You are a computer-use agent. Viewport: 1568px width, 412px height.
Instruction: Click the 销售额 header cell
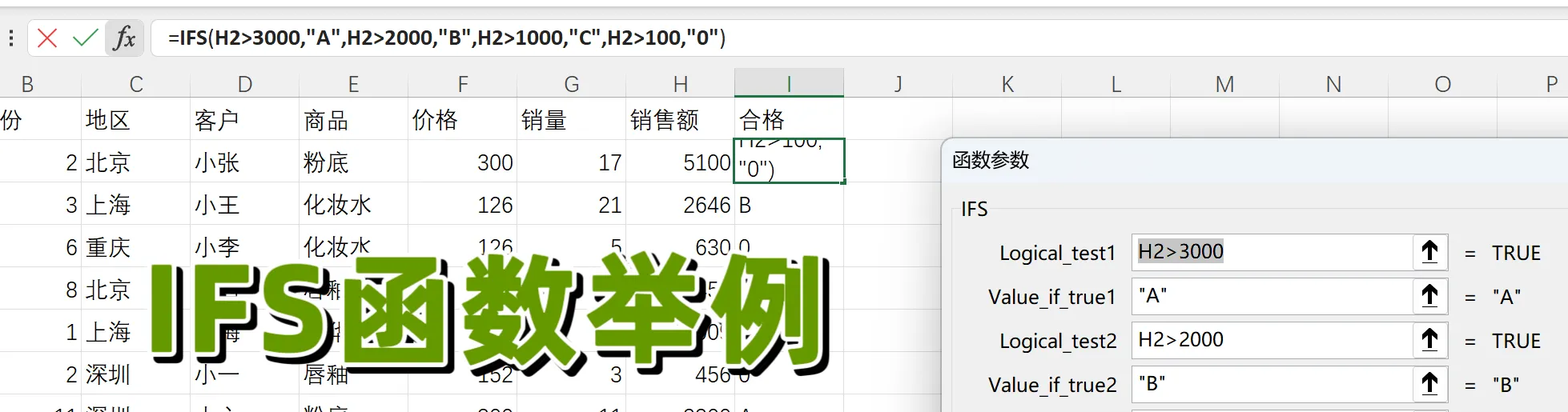click(x=681, y=120)
